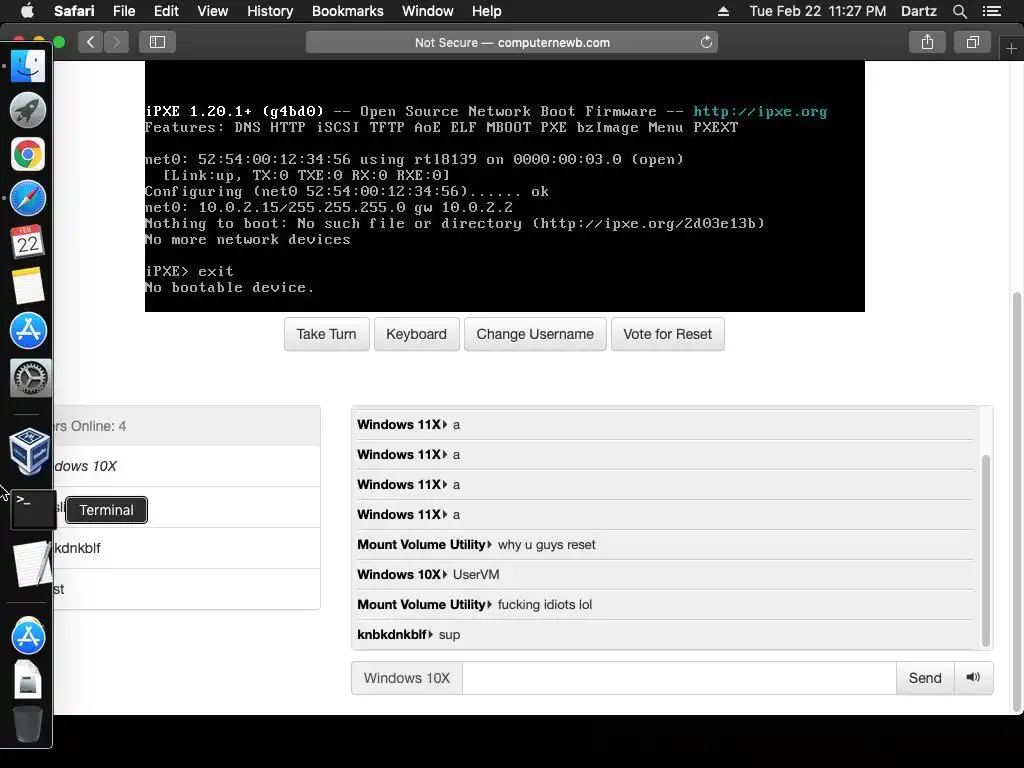Click Vote for Reset
The image size is (1024, 768).
pyautogui.click(x=667, y=334)
